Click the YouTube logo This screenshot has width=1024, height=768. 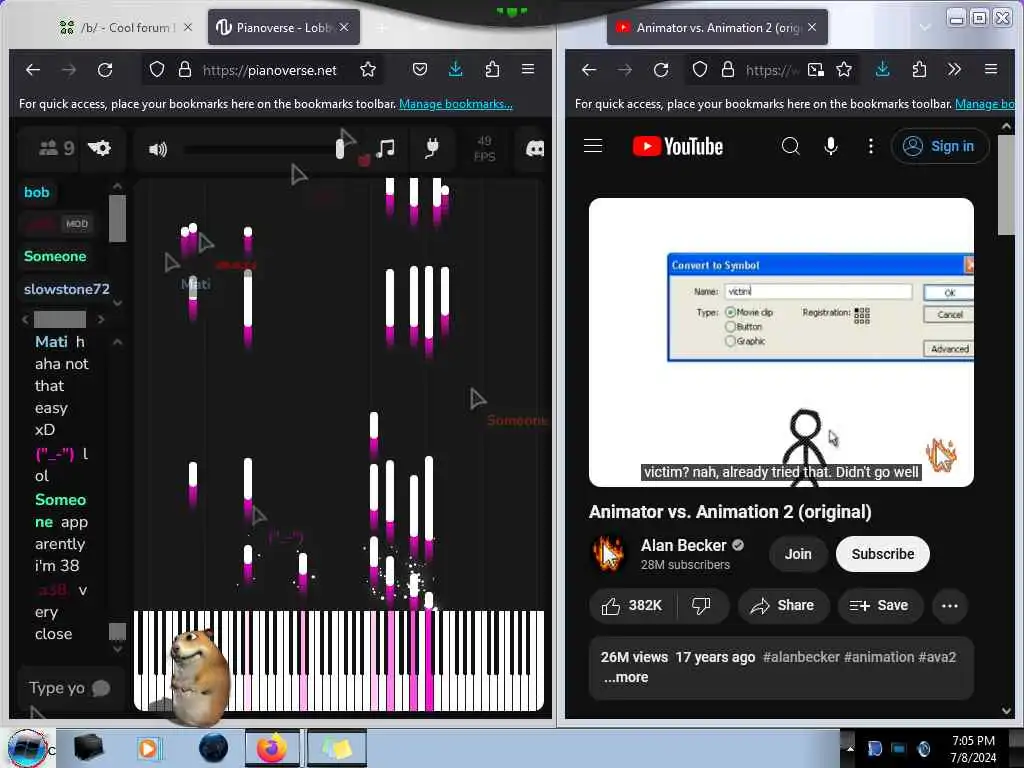(678, 146)
